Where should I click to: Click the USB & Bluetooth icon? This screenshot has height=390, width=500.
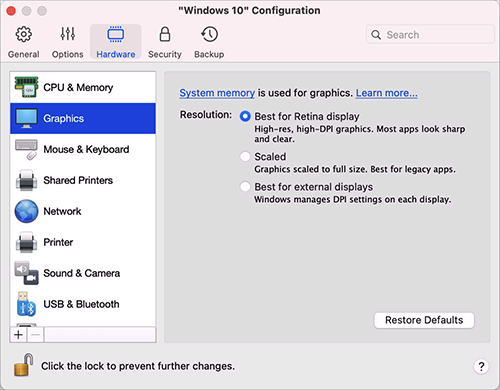[x=26, y=304]
